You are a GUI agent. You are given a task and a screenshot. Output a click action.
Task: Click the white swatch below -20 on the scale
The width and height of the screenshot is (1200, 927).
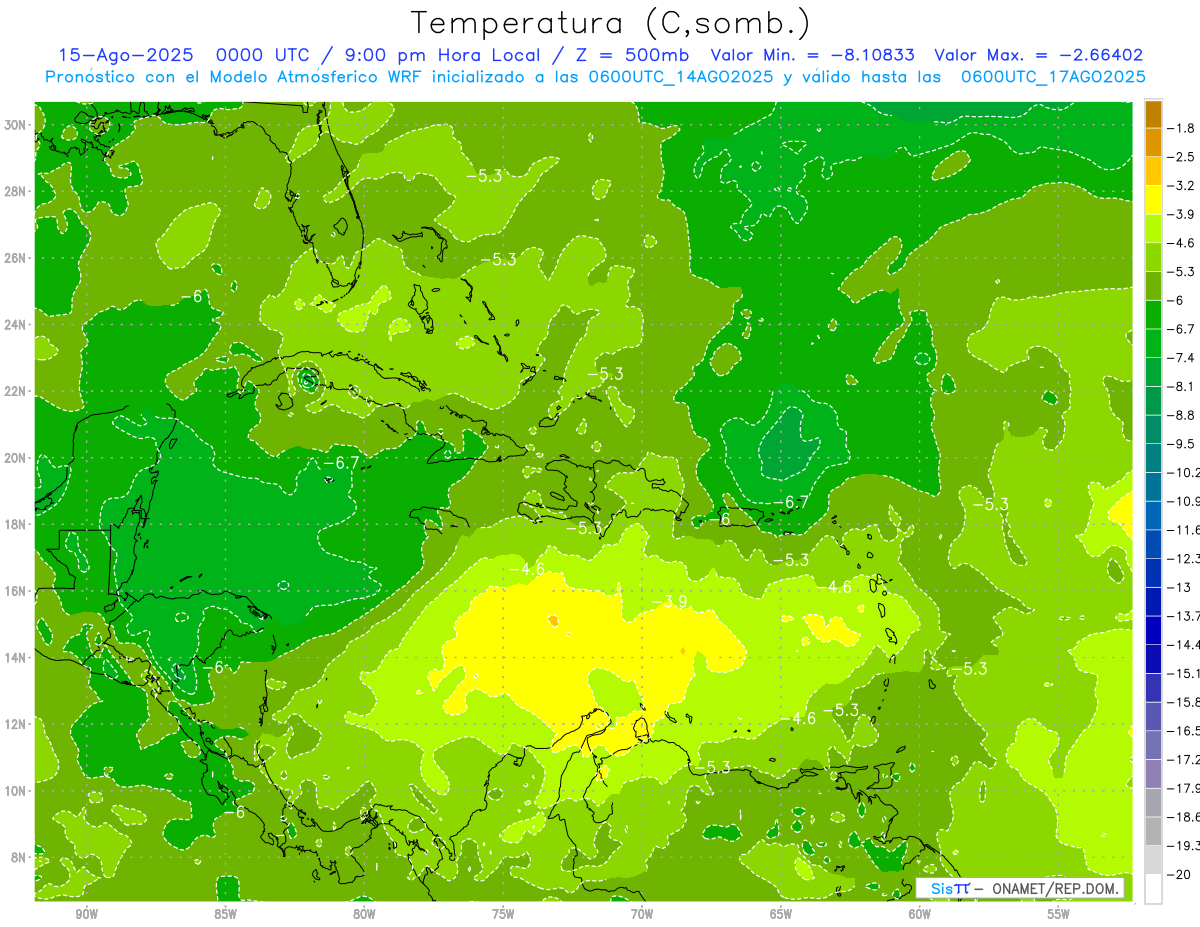(1153, 889)
